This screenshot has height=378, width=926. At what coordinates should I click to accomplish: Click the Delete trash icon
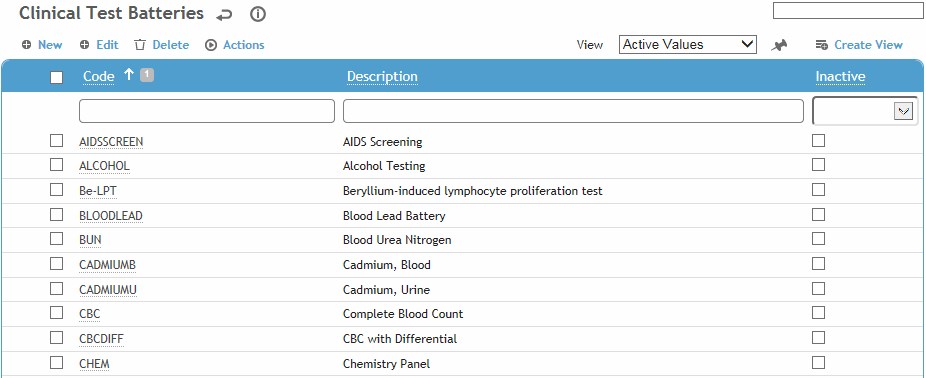(x=139, y=45)
